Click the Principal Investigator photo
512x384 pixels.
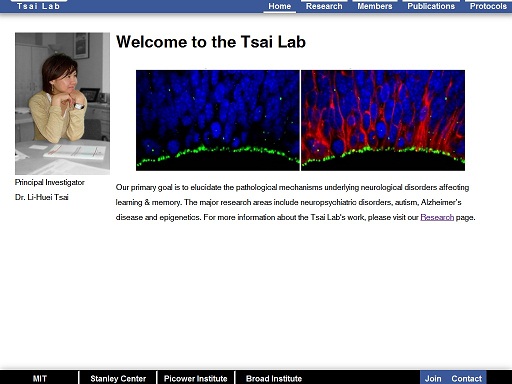click(62, 103)
